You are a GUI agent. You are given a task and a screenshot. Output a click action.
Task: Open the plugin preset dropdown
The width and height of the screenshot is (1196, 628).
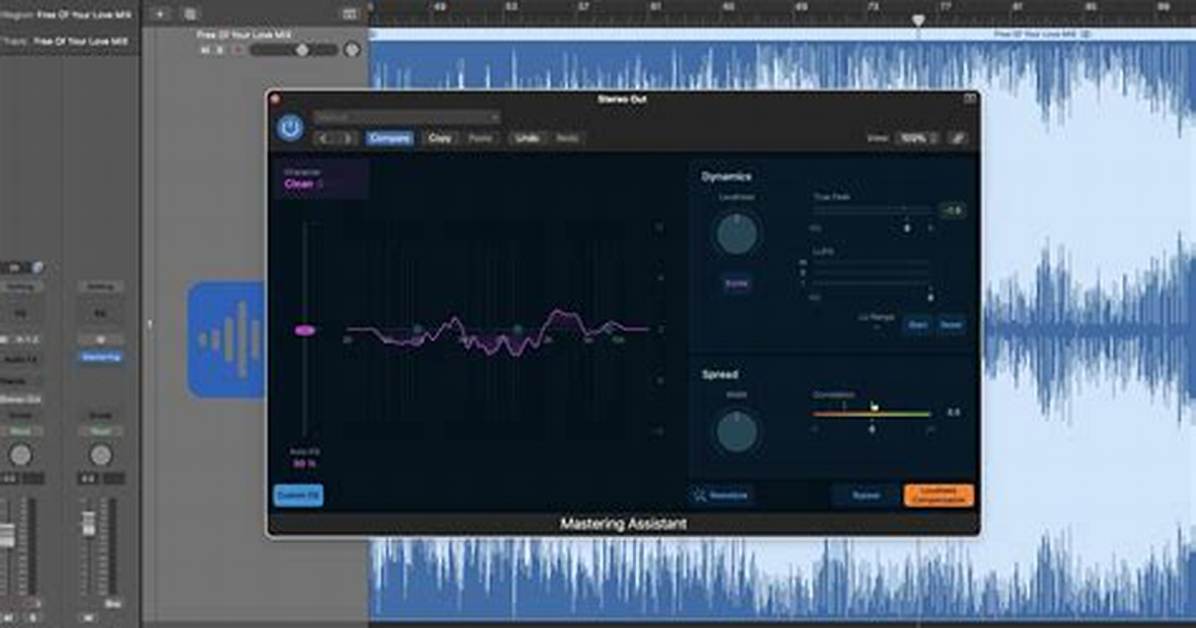click(x=407, y=117)
